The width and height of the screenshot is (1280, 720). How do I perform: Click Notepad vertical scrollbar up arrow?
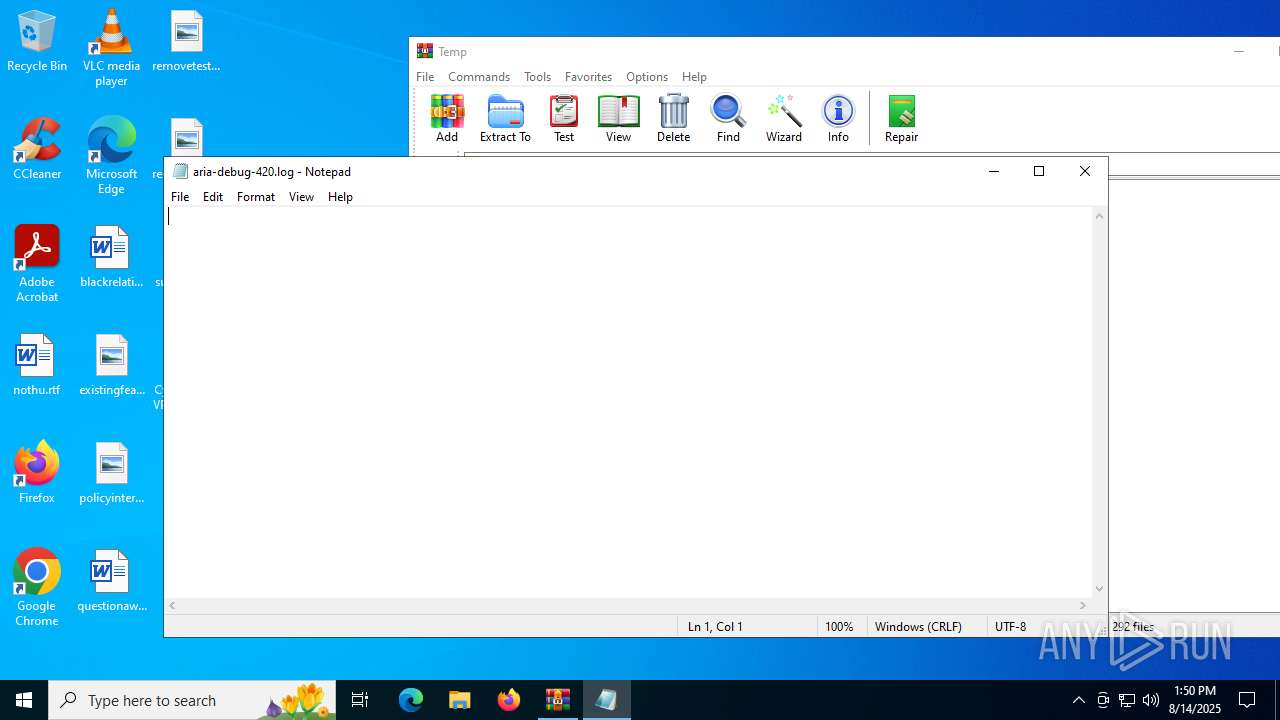(1100, 216)
